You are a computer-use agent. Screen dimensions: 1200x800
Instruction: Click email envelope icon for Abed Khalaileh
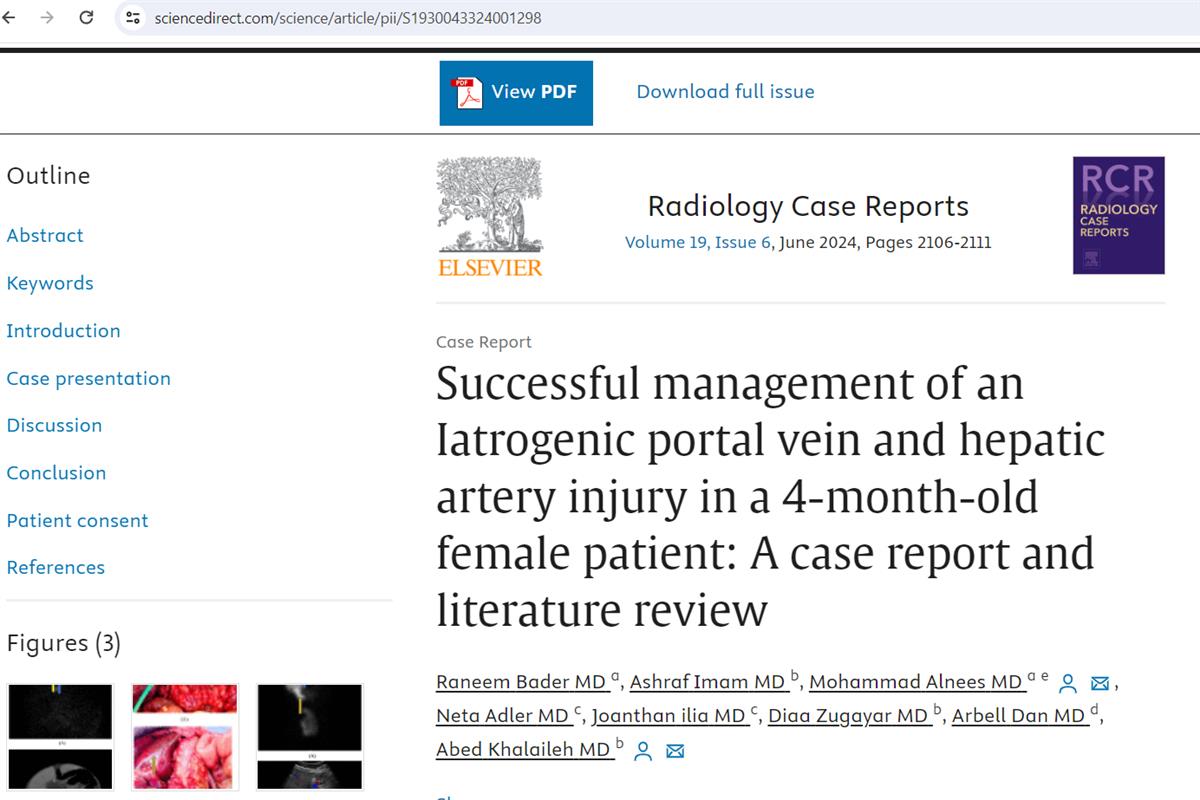point(675,751)
